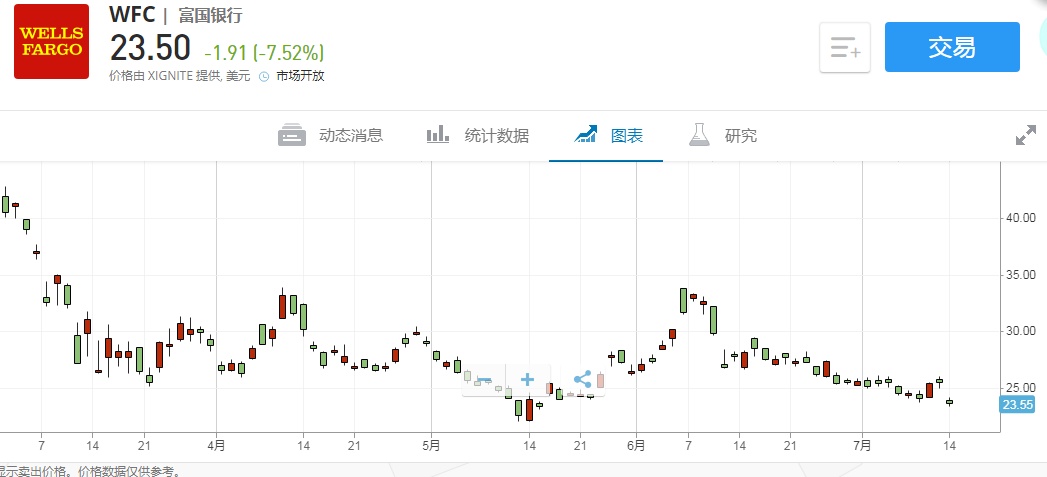Click the news feed icon
The image size is (1047, 477).
point(291,136)
